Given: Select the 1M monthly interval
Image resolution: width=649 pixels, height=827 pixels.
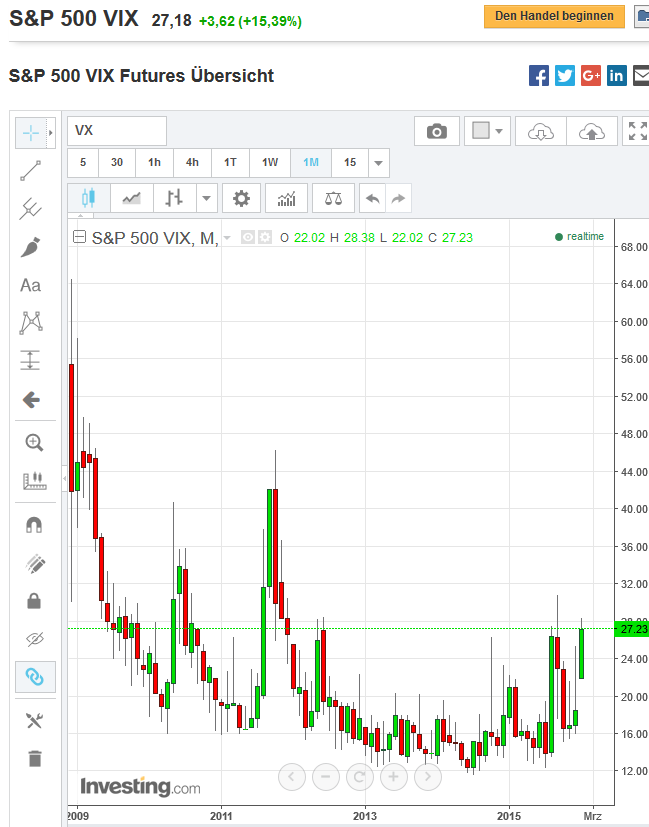Looking at the screenshot, I should [x=311, y=163].
